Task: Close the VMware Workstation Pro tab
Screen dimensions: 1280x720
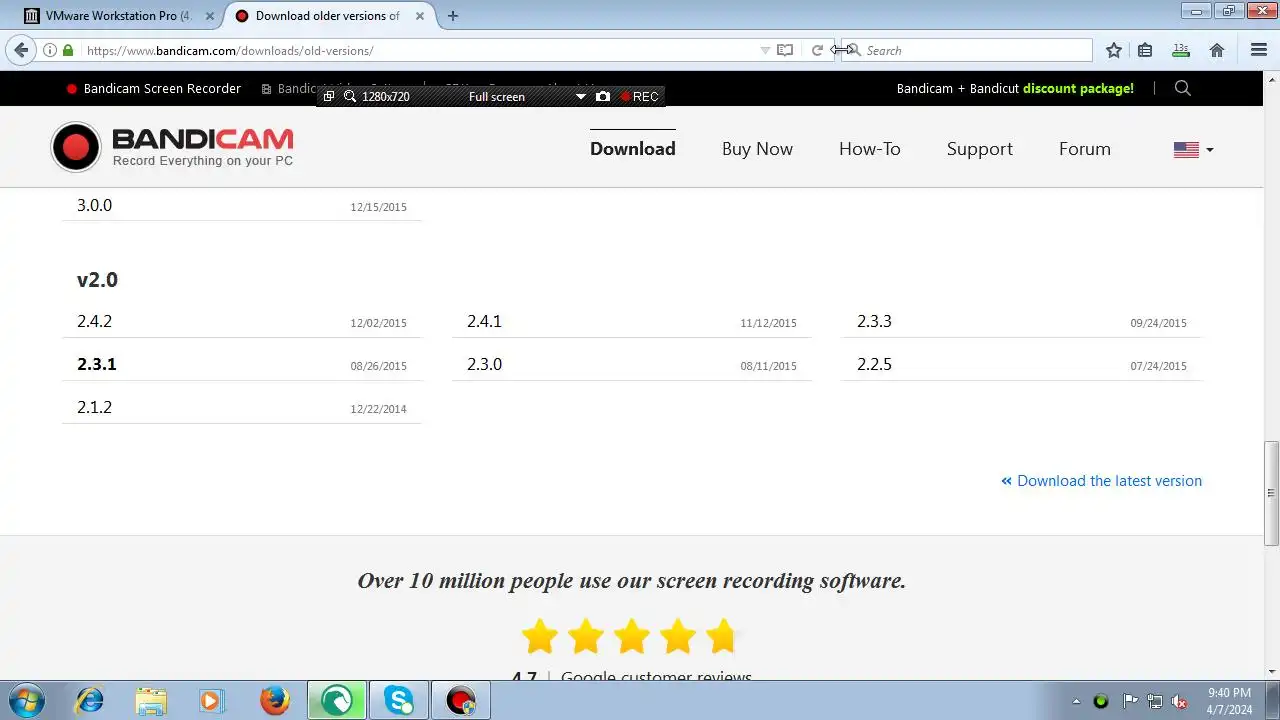Action: [210, 15]
